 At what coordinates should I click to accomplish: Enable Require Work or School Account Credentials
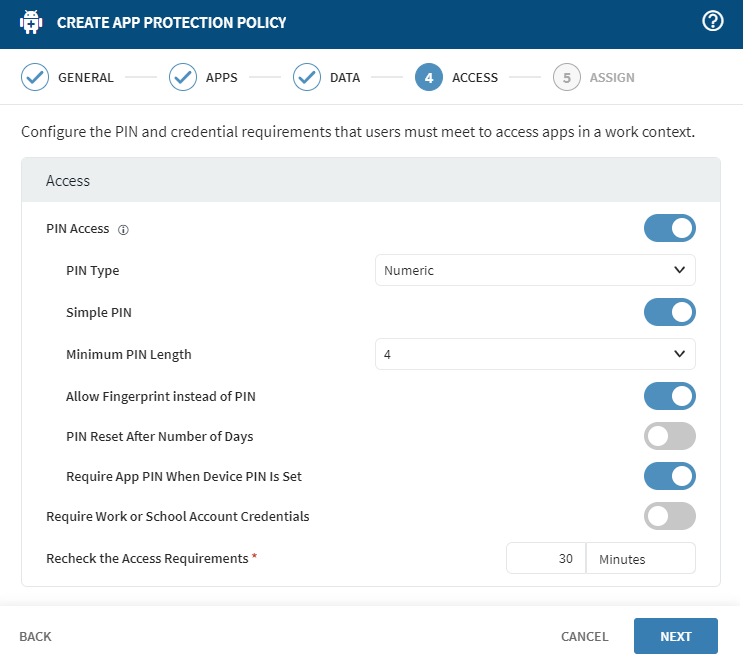click(669, 516)
